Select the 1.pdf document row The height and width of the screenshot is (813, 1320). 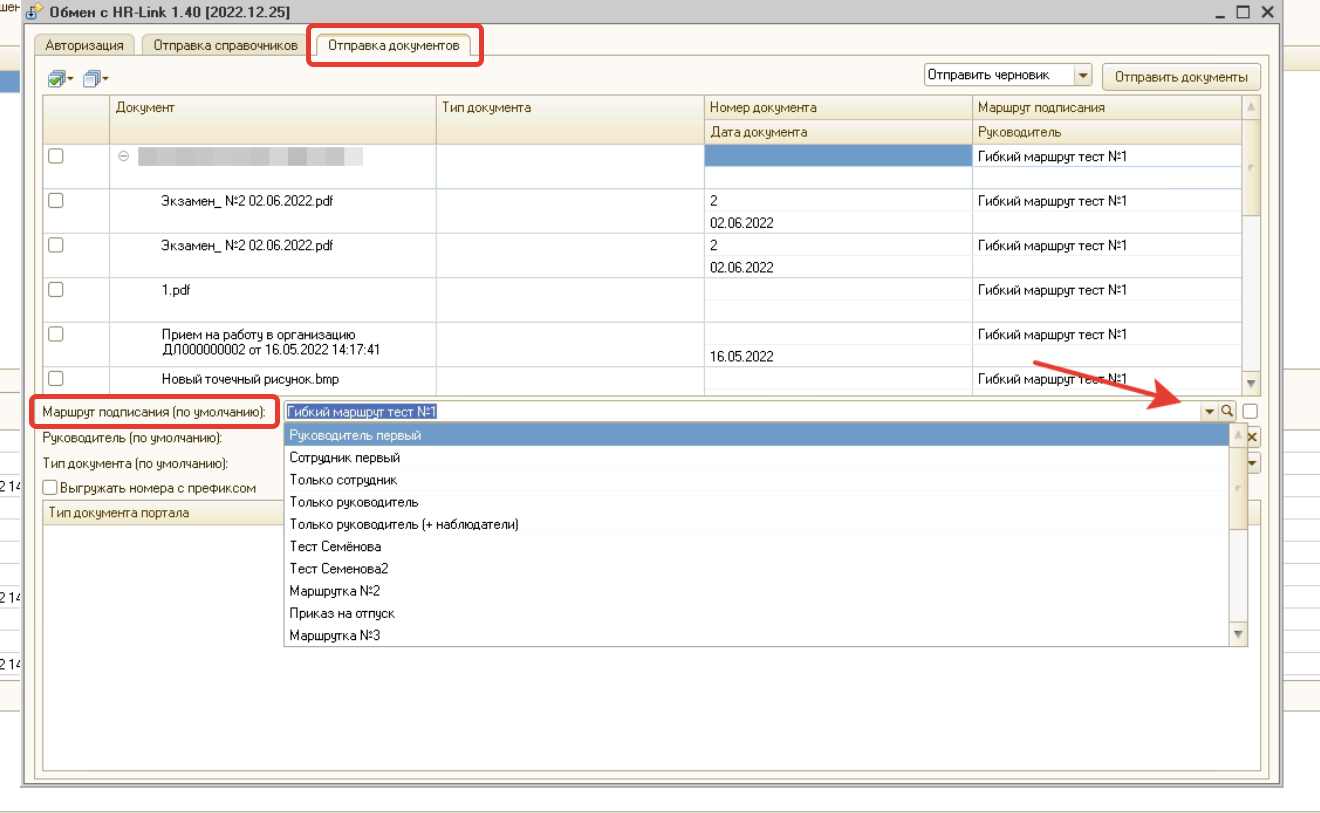(x=272, y=300)
